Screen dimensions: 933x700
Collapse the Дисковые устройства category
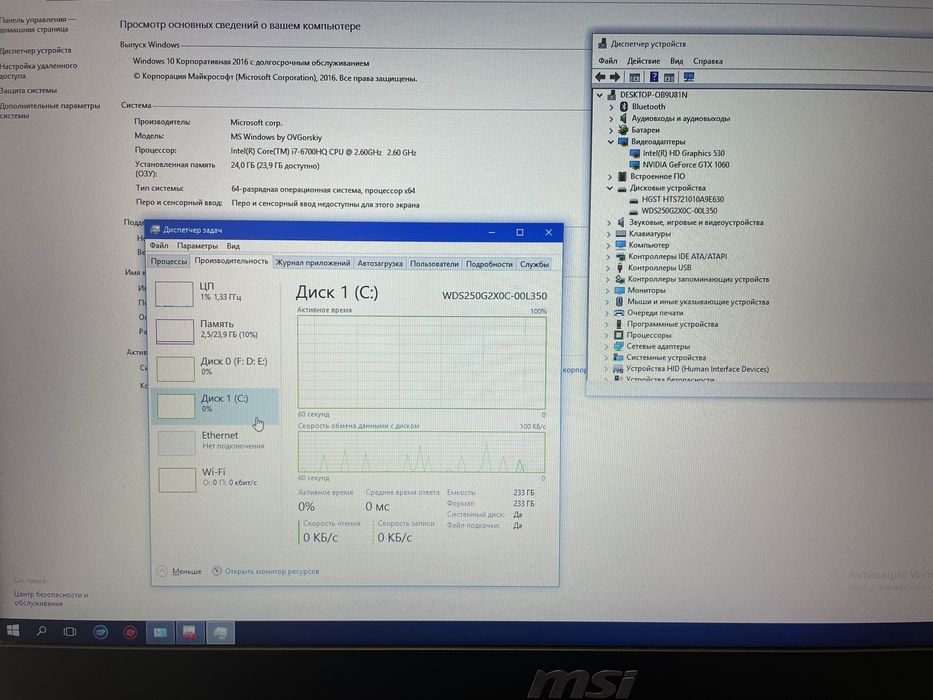pyautogui.click(x=610, y=188)
